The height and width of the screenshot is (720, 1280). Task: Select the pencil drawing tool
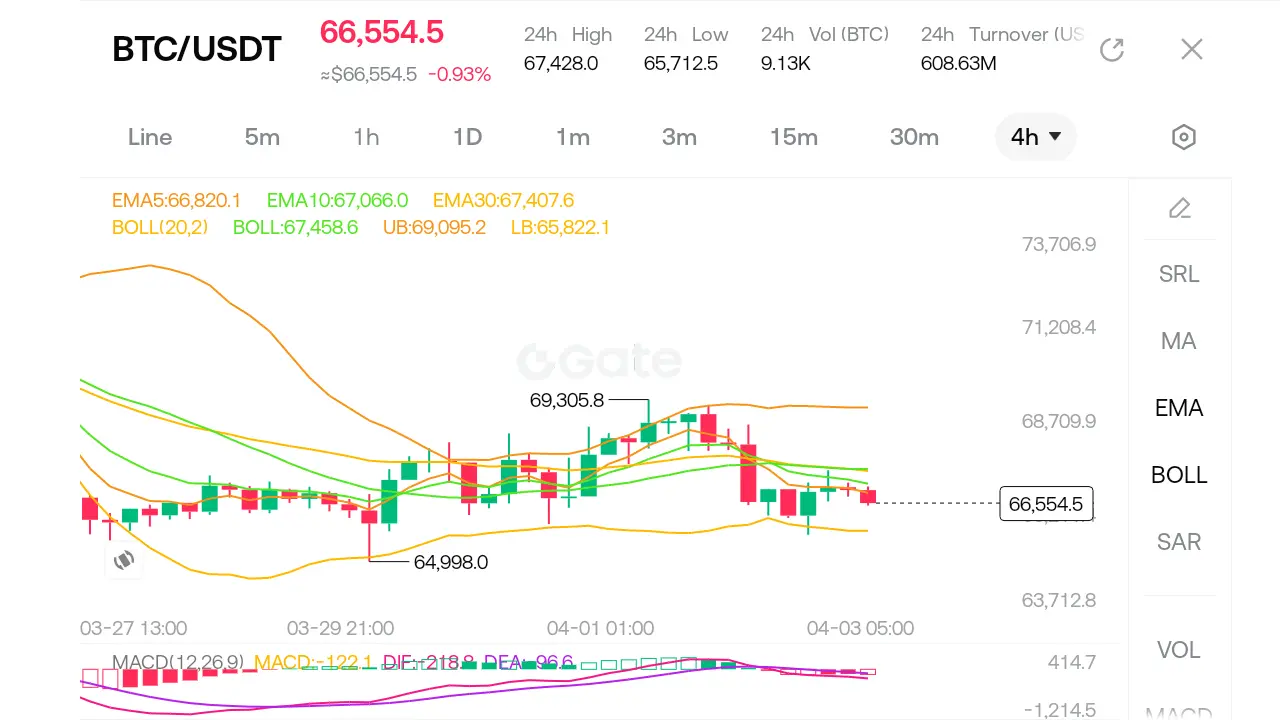(x=1180, y=208)
